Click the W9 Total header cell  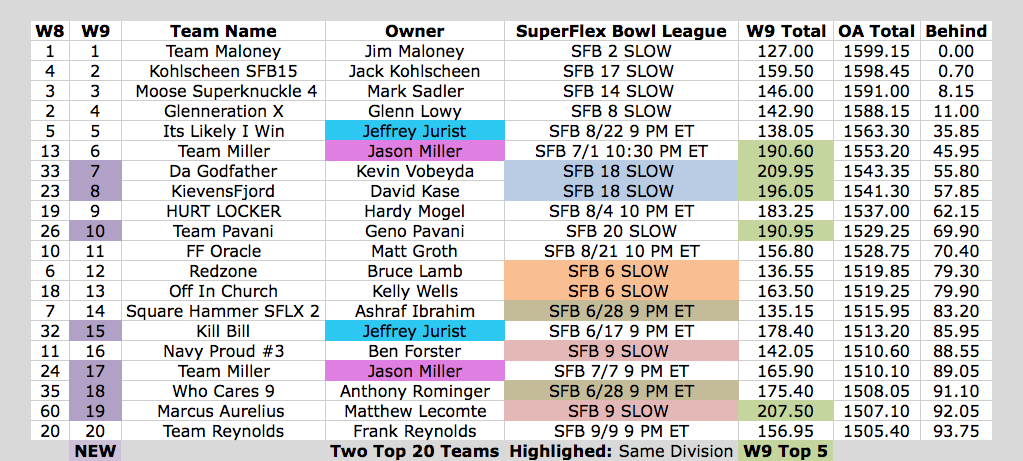(x=786, y=31)
